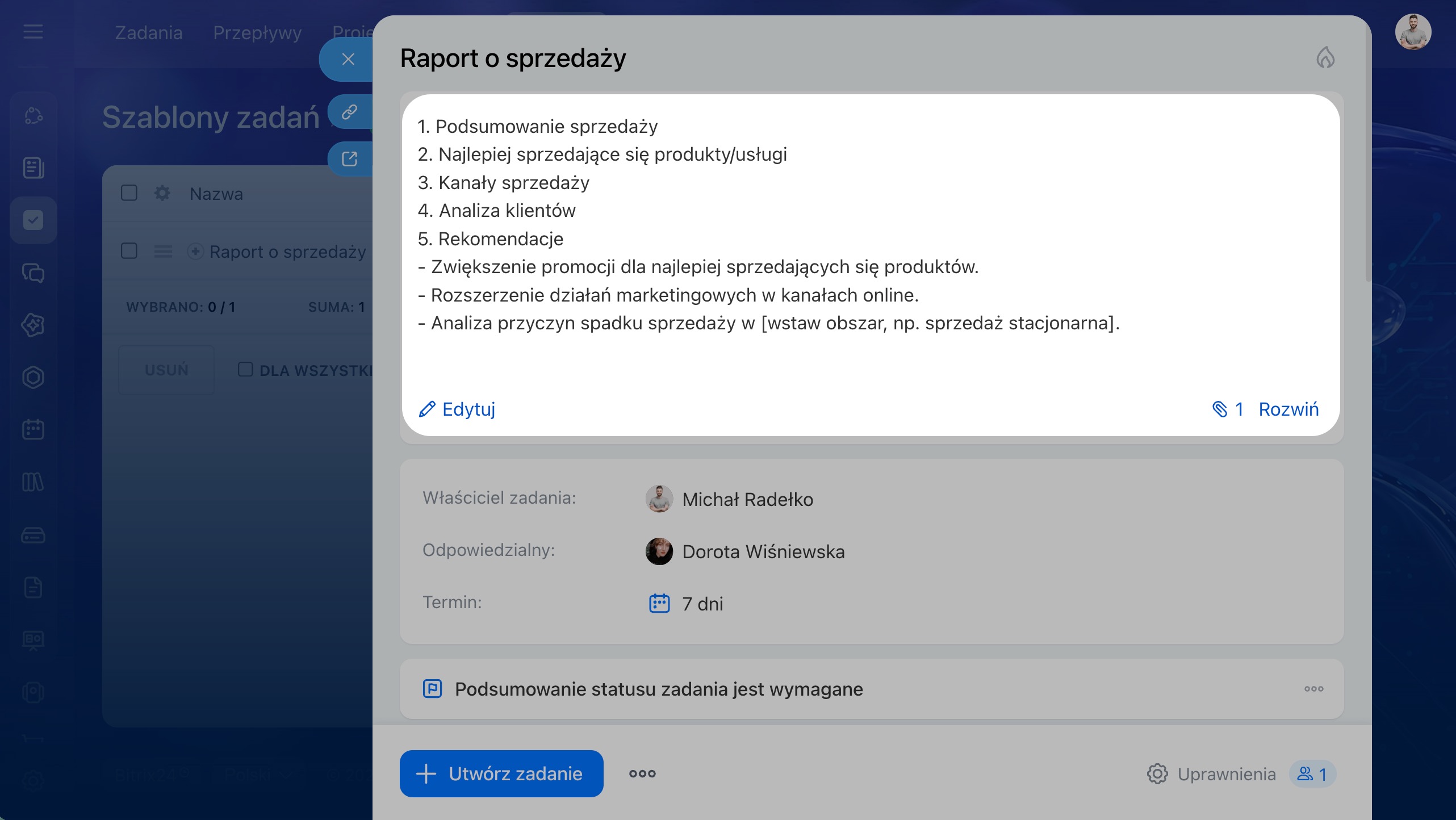Copy link using the chain icon
Screen dimensions: 1456x820
[349, 112]
